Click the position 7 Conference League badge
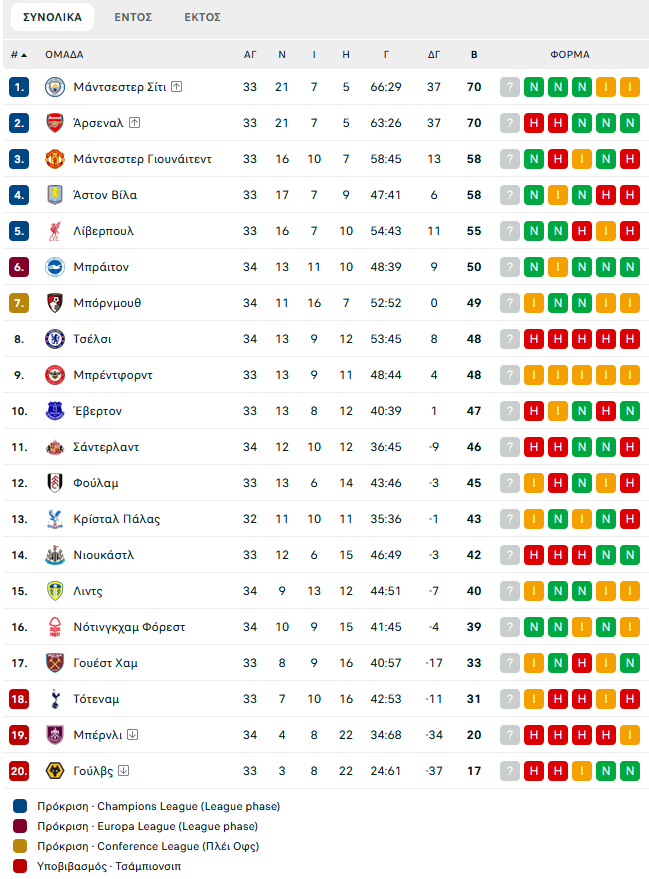Viewport: 649px width, 879px height. tap(19, 303)
